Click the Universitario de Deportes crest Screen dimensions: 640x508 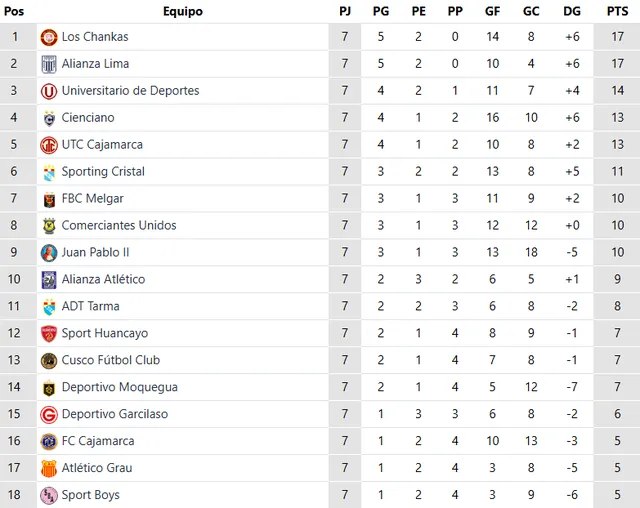click(x=48, y=91)
